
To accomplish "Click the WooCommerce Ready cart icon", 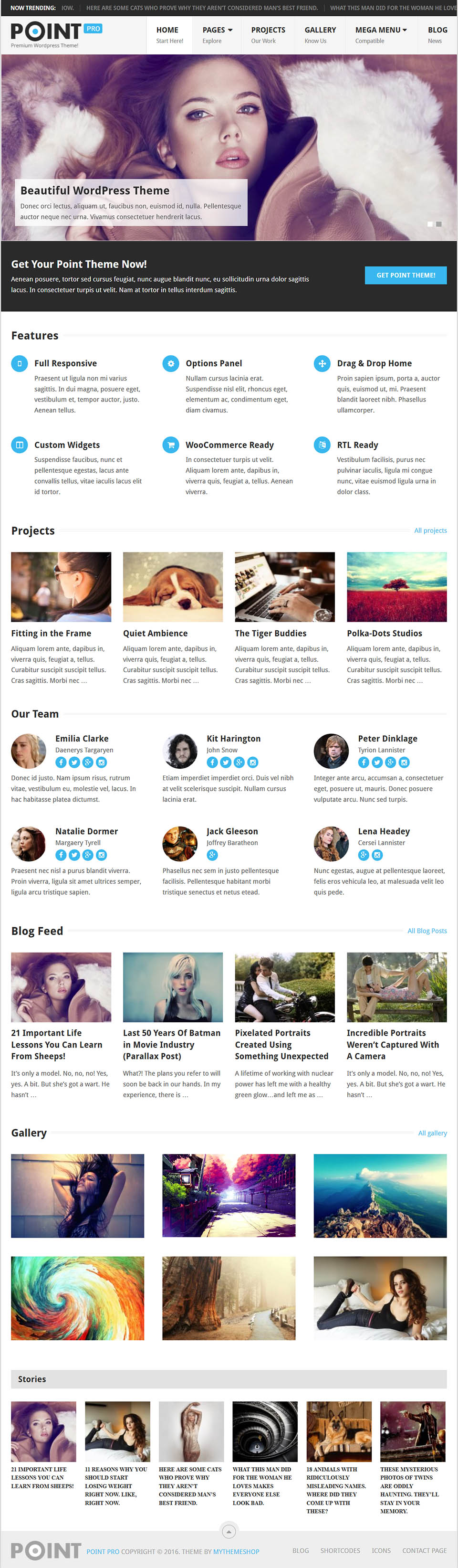I will (170, 445).
